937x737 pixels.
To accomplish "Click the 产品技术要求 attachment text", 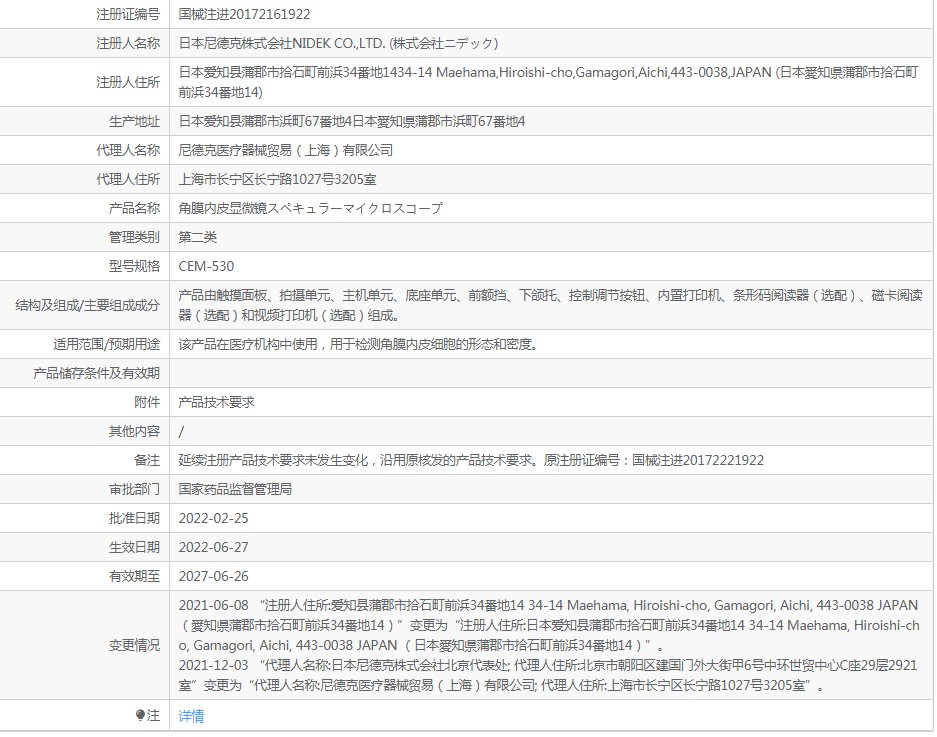I will (216, 402).
